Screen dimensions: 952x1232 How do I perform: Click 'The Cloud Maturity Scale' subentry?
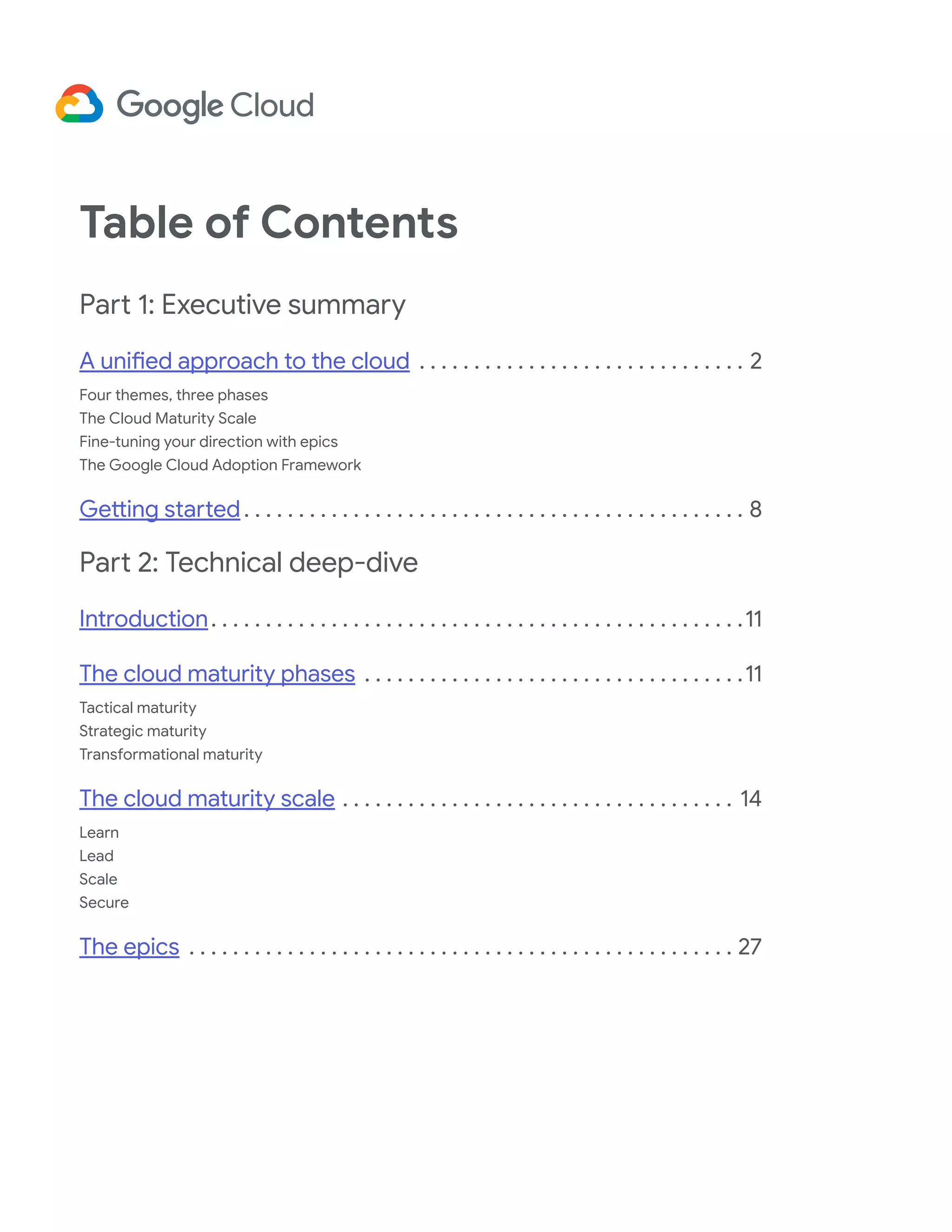click(x=167, y=418)
